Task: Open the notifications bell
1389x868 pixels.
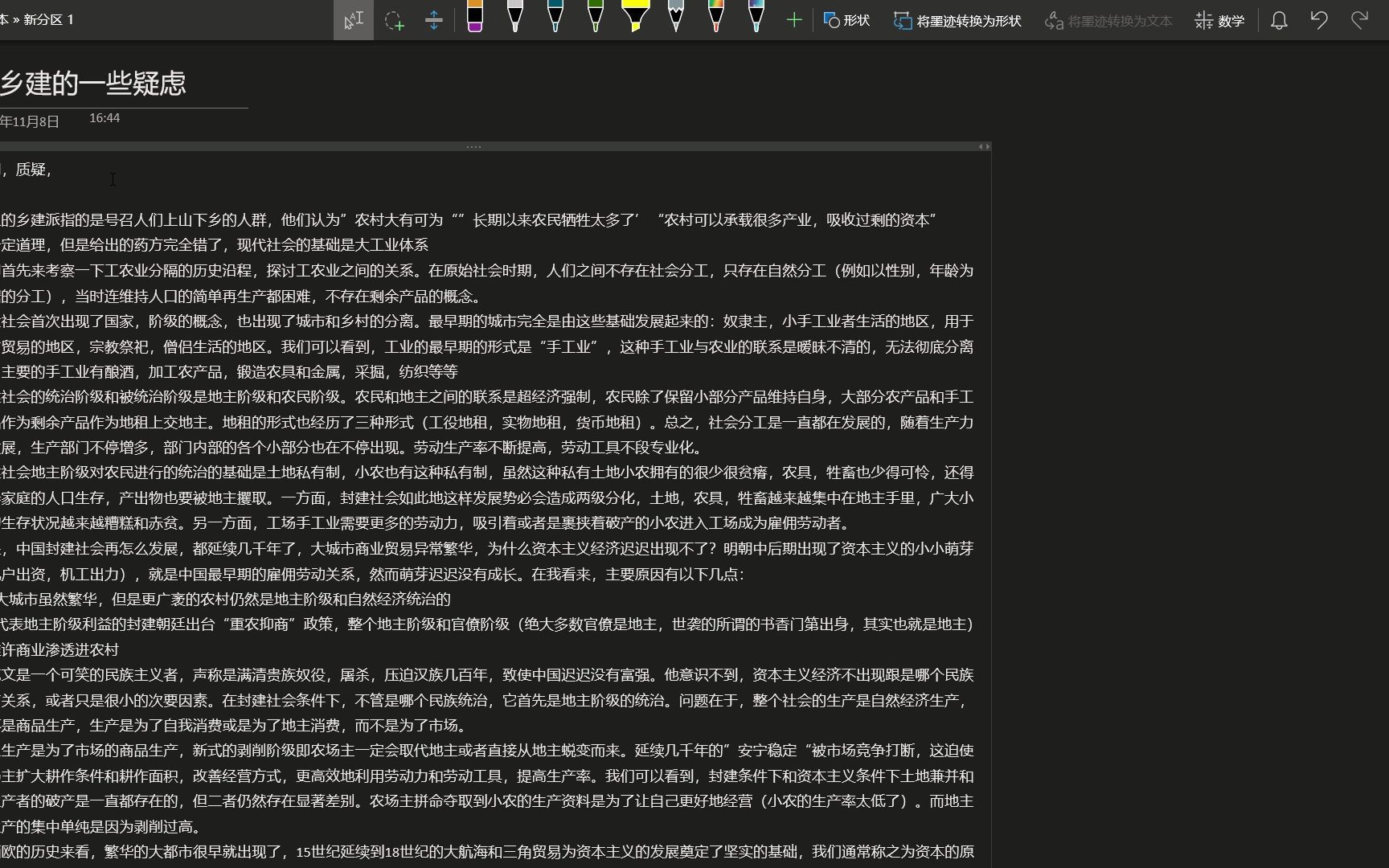Action: pos(1279,20)
